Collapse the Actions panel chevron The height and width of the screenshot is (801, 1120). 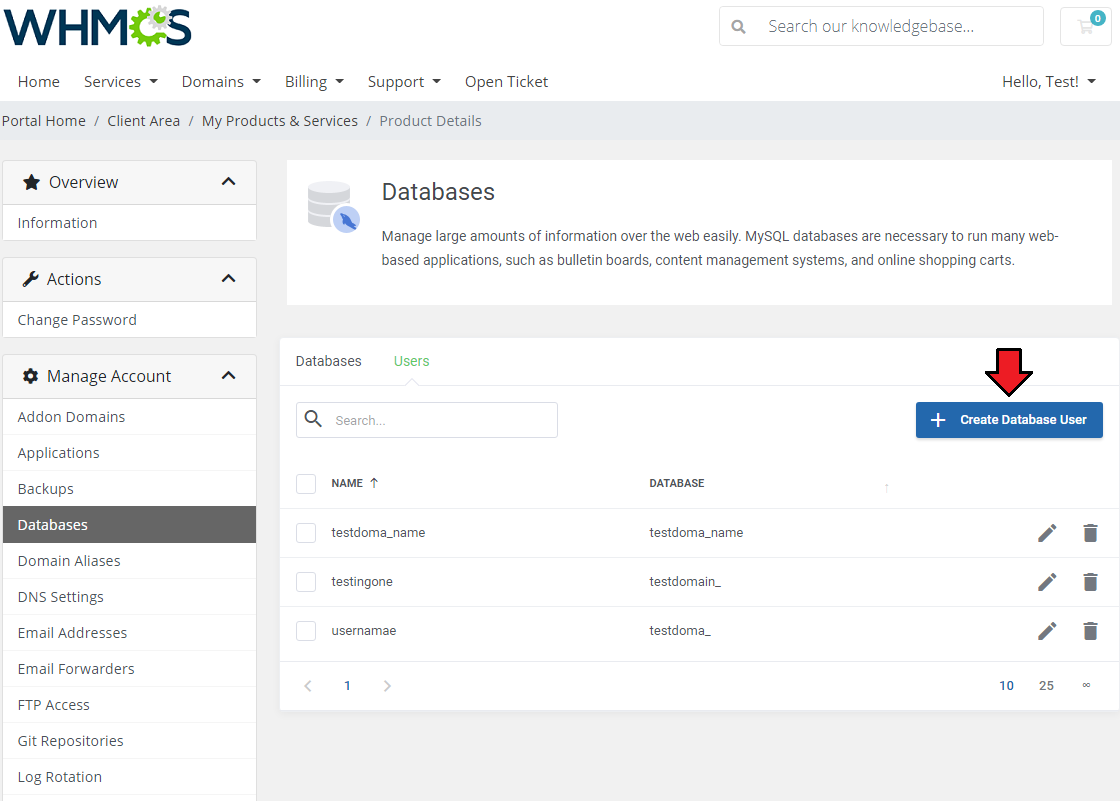click(x=229, y=279)
